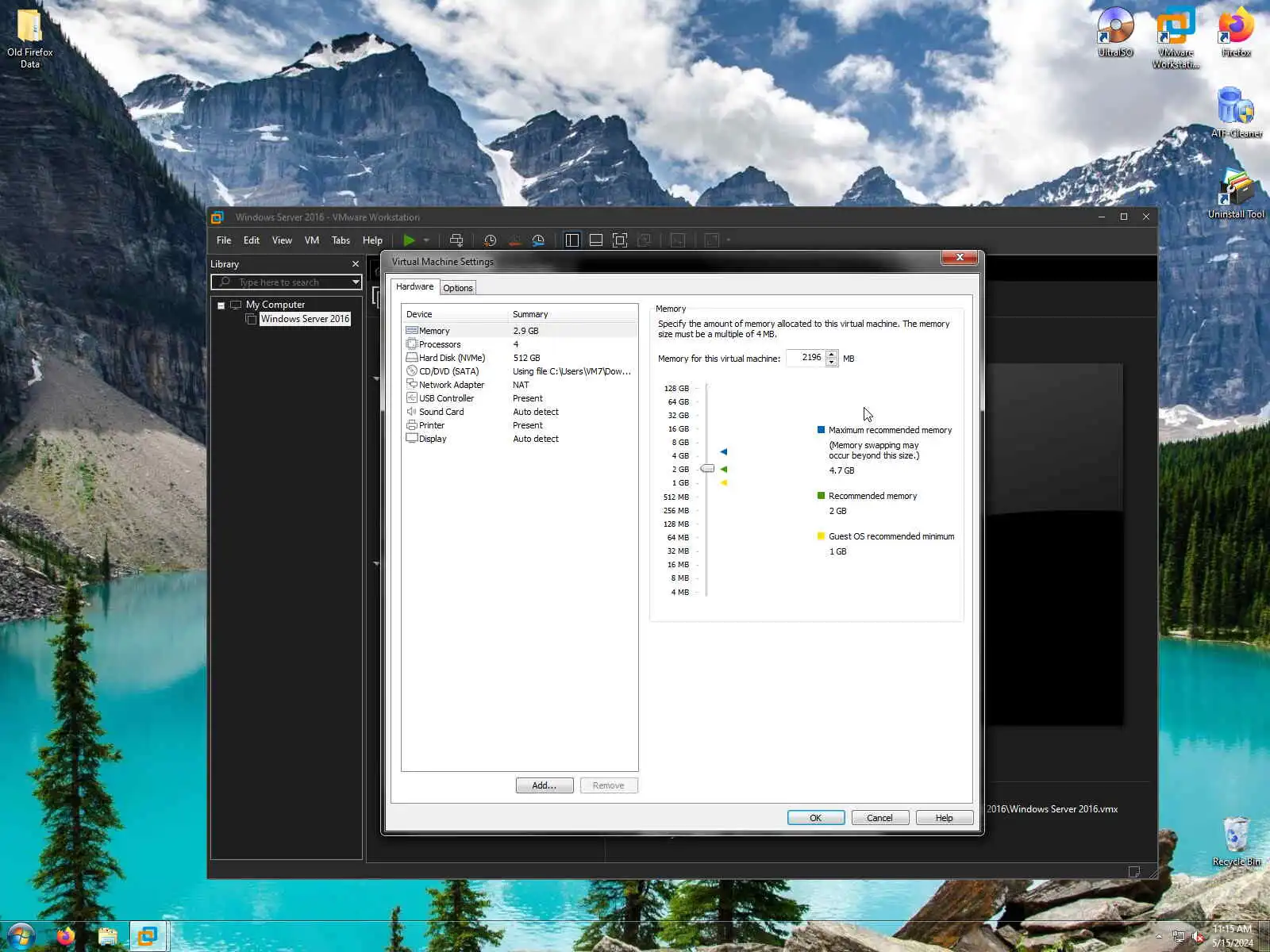Click OK in Virtual Machine Settings
This screenshot has width=1270, height=952.
pos(816,818)
